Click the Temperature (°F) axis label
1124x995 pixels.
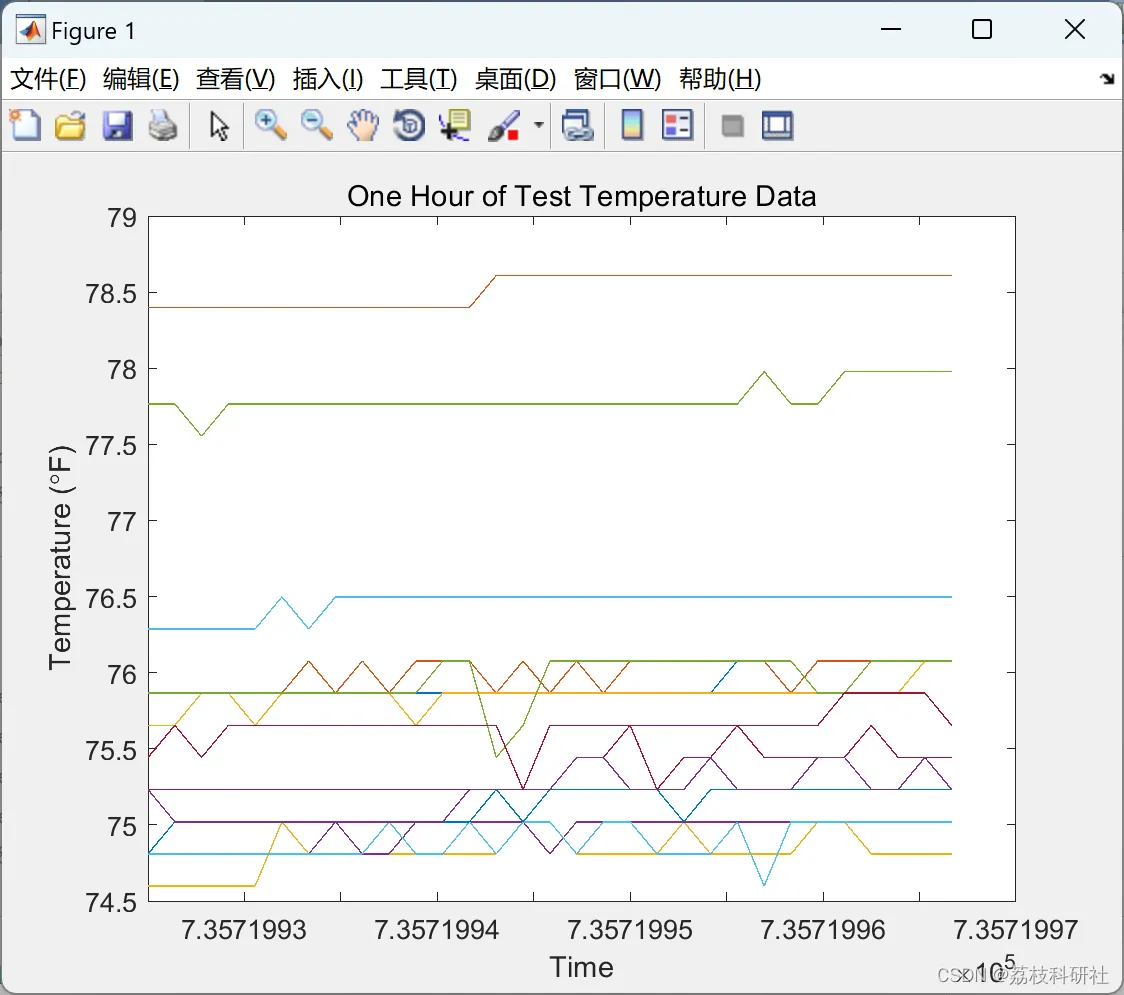[60, 558]
